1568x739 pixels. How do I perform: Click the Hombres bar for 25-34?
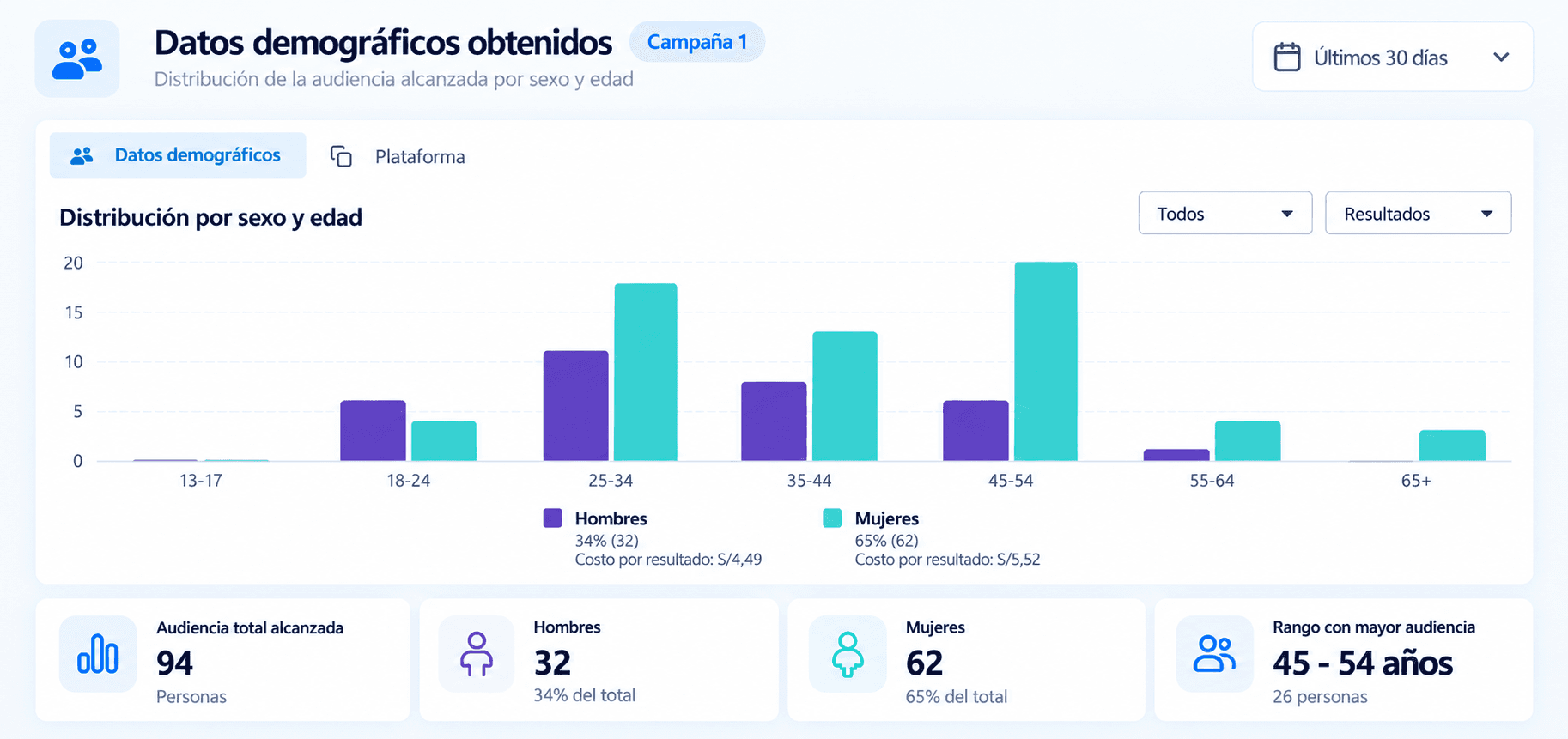576,406
